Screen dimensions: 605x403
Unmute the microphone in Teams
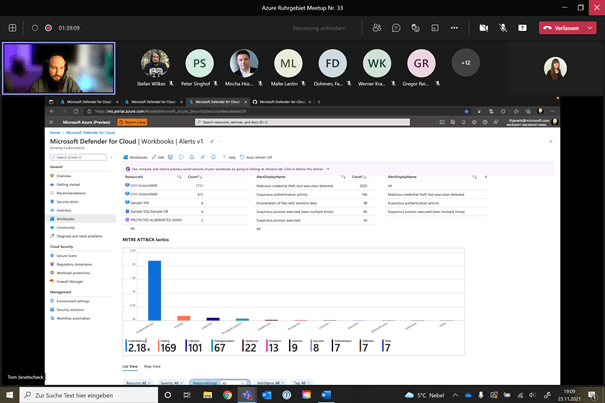click(x=503, y=28)
